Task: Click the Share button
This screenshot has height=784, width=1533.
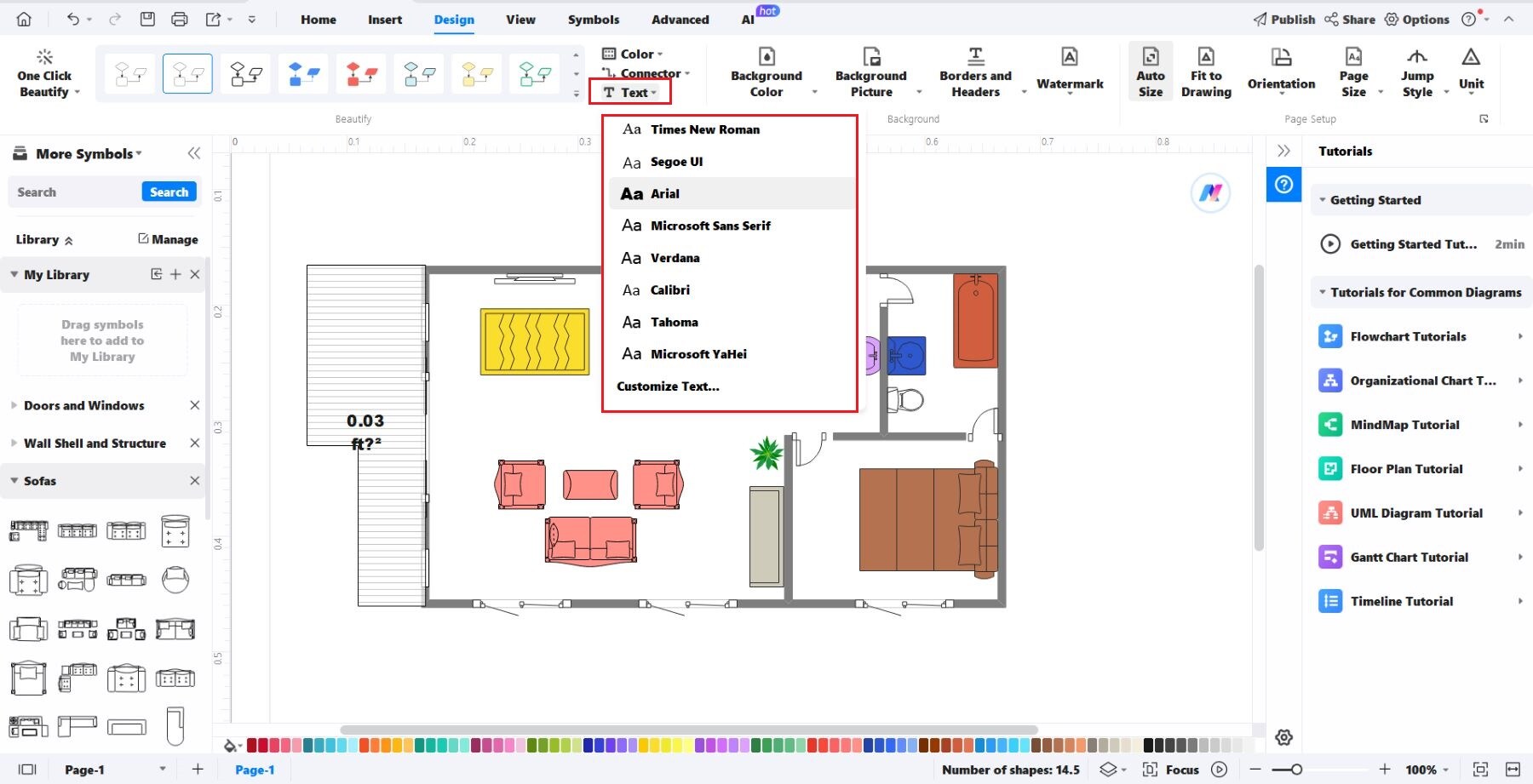Action: tap(1350, 19)
